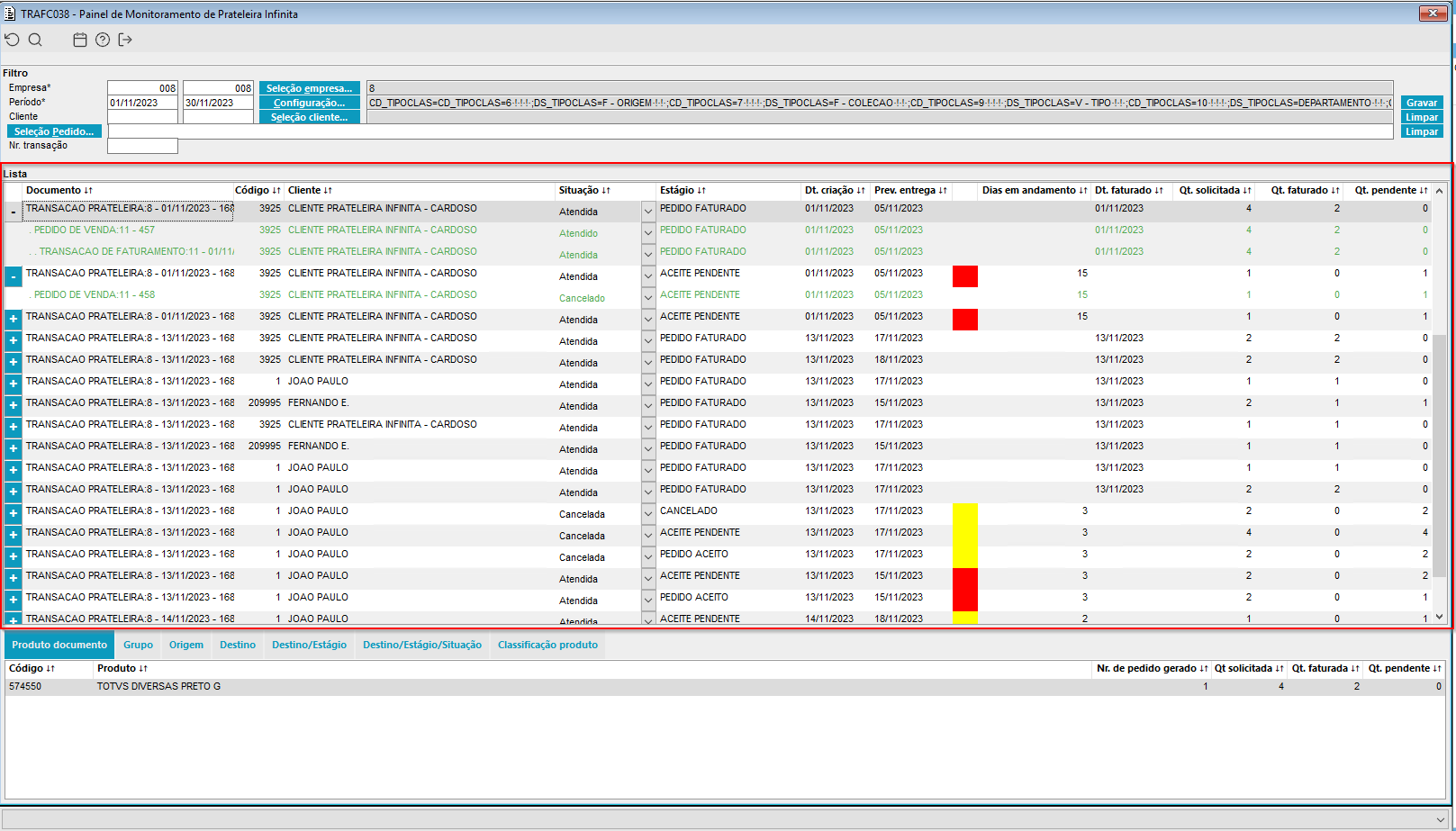Switch to the Produto documento tab

point(59,645)
